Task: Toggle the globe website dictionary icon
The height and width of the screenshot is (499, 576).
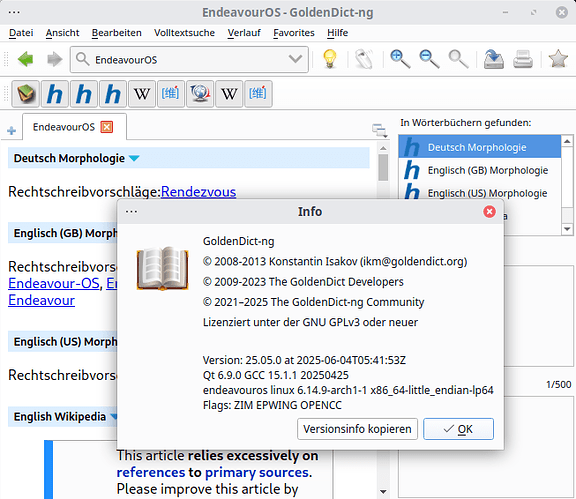Action: pos(200,94)
